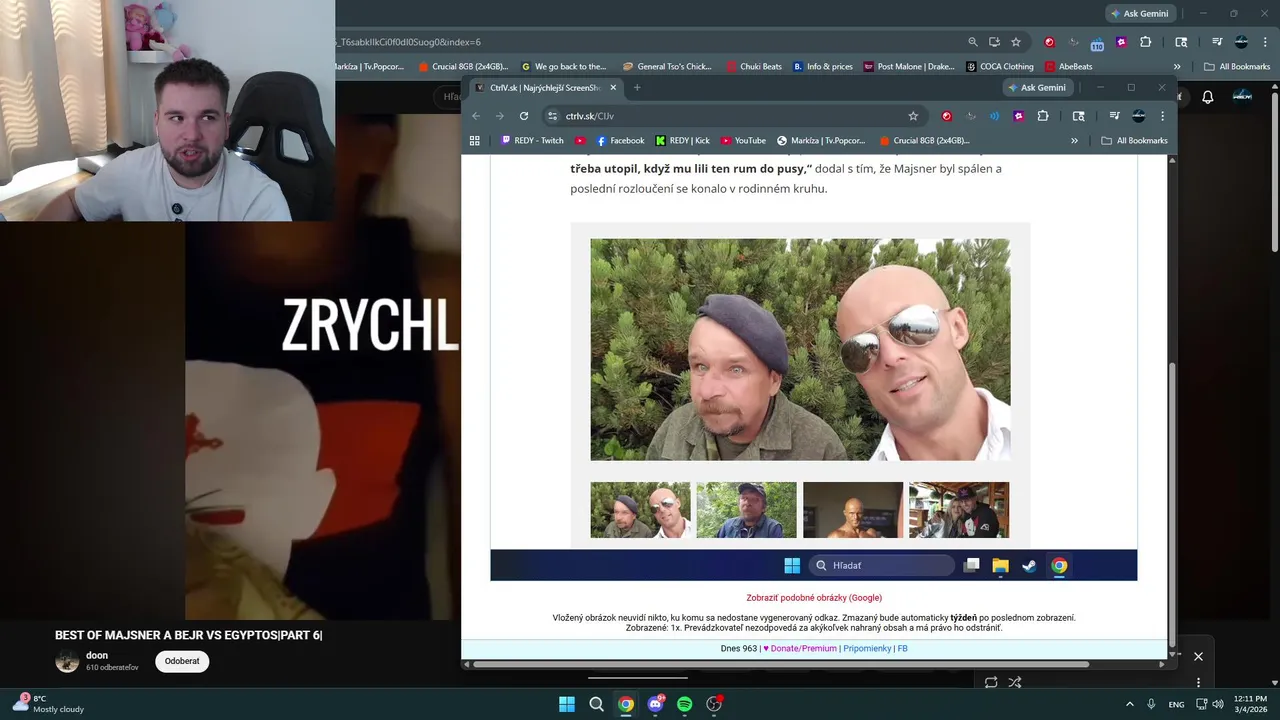1280x720 pixels.
Task: Open Apps grid in CtrlV.sk bookmarks bar
Action: tap(475, 141)
